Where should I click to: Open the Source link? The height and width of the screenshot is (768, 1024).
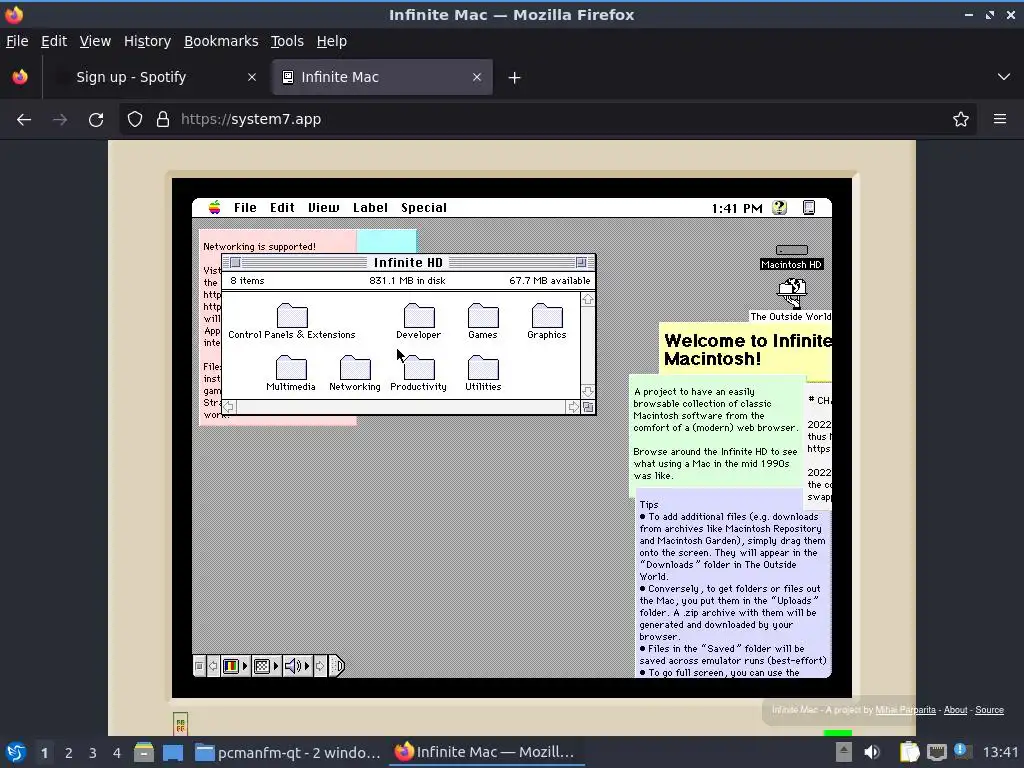pos(989,710)
